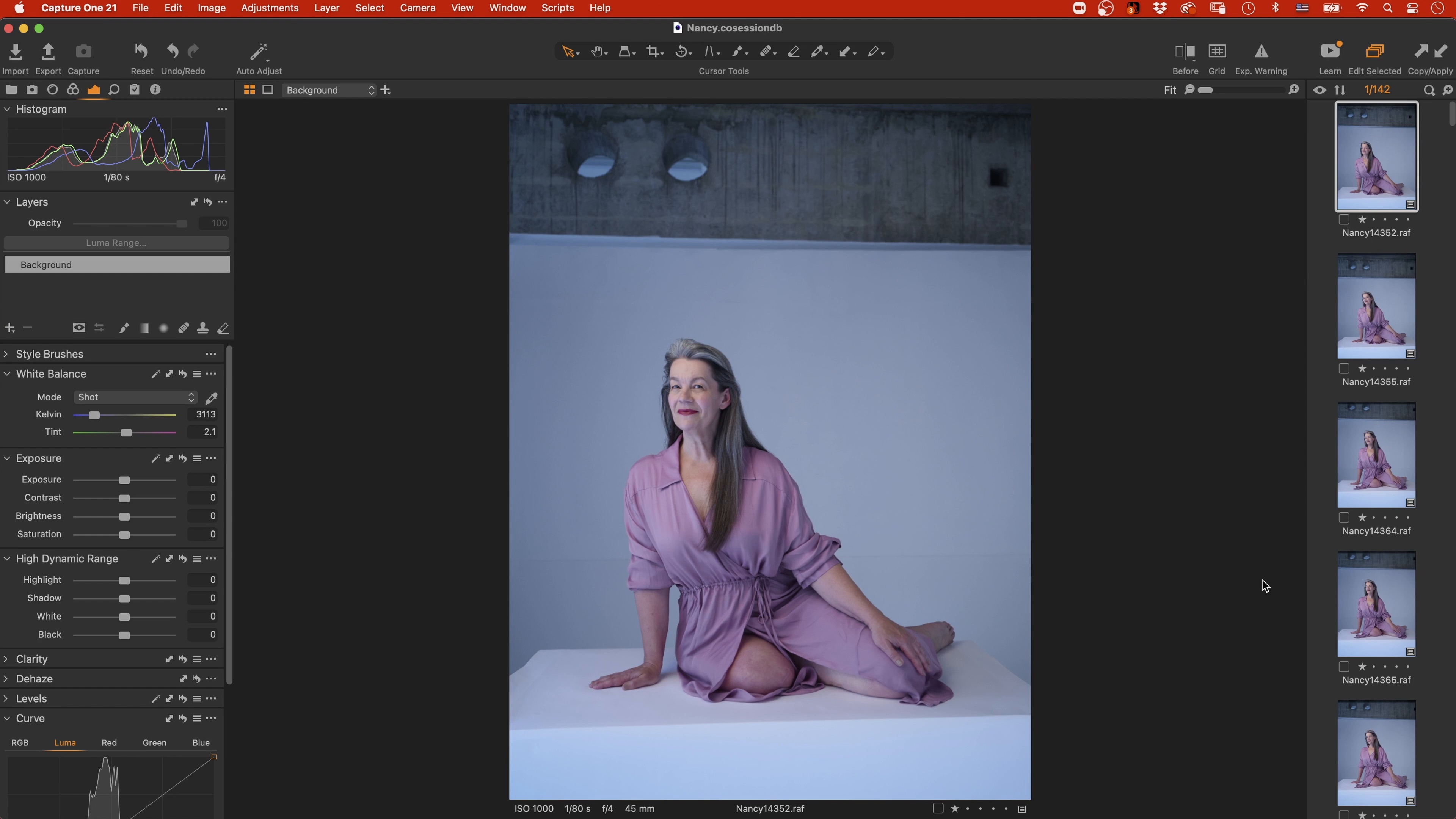Select the Background layer row
The width and height of the screenshot is (1456, 819).
[x=117, y=265]
